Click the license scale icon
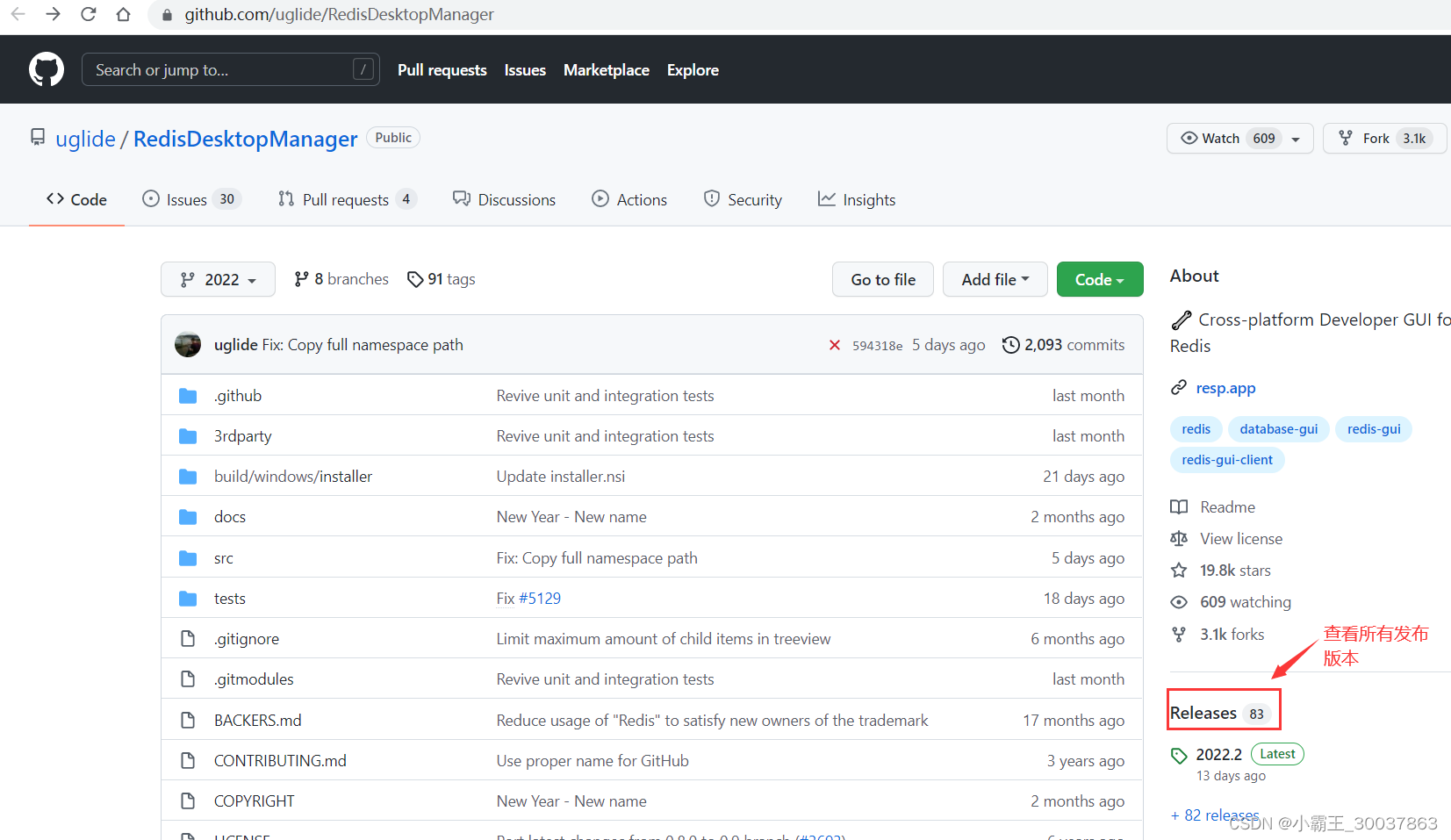The width and height of the screenshot is (1451, 840). point(1179,539)
